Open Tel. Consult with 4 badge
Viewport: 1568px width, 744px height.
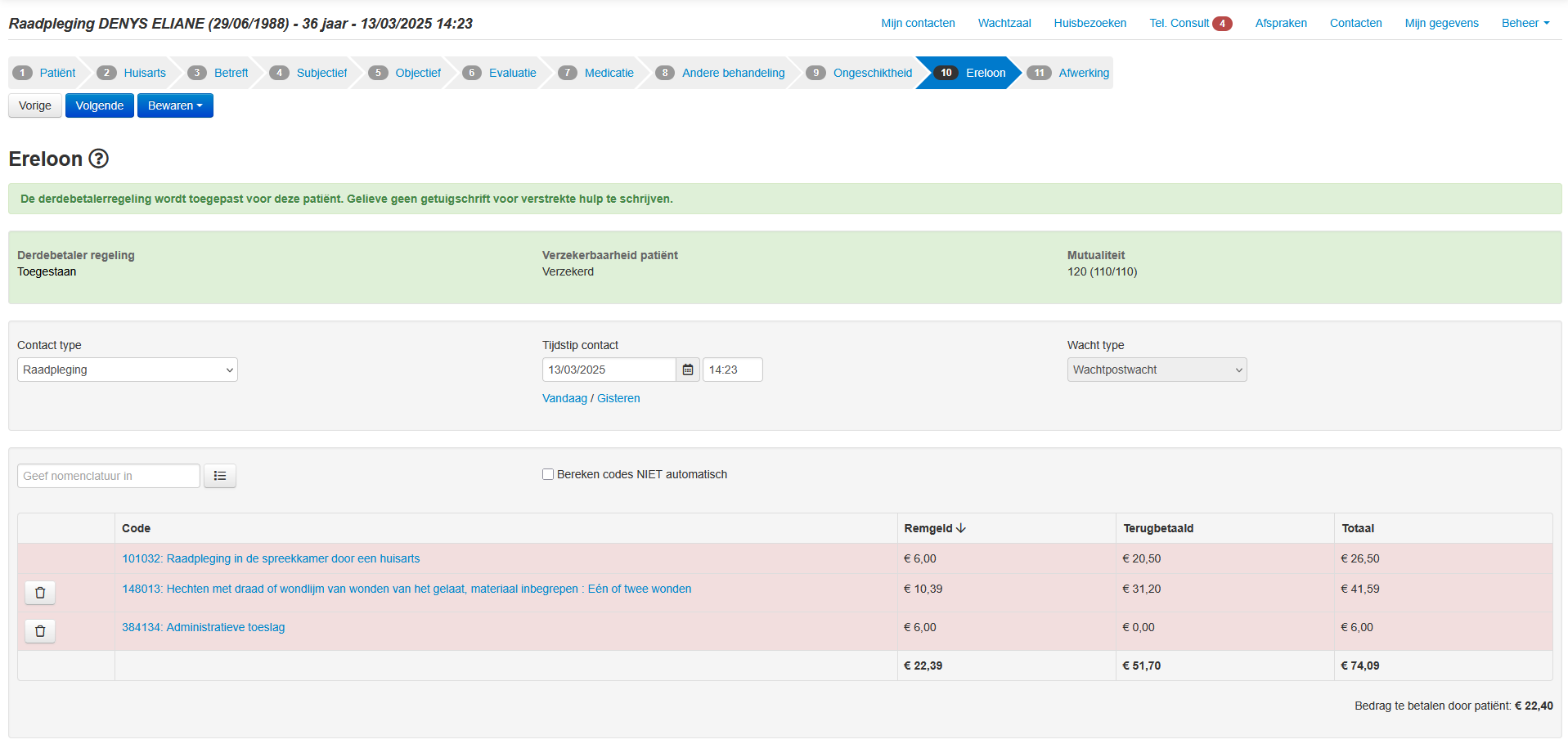pos(1190,23)
